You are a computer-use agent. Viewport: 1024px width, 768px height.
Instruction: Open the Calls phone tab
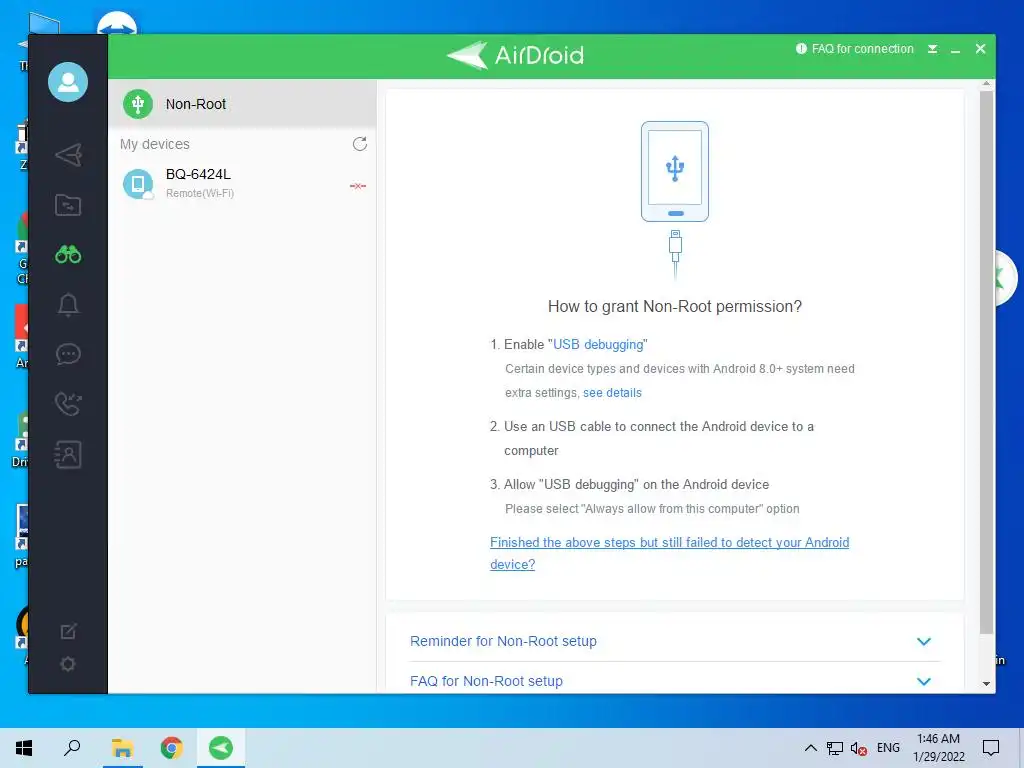68,404
